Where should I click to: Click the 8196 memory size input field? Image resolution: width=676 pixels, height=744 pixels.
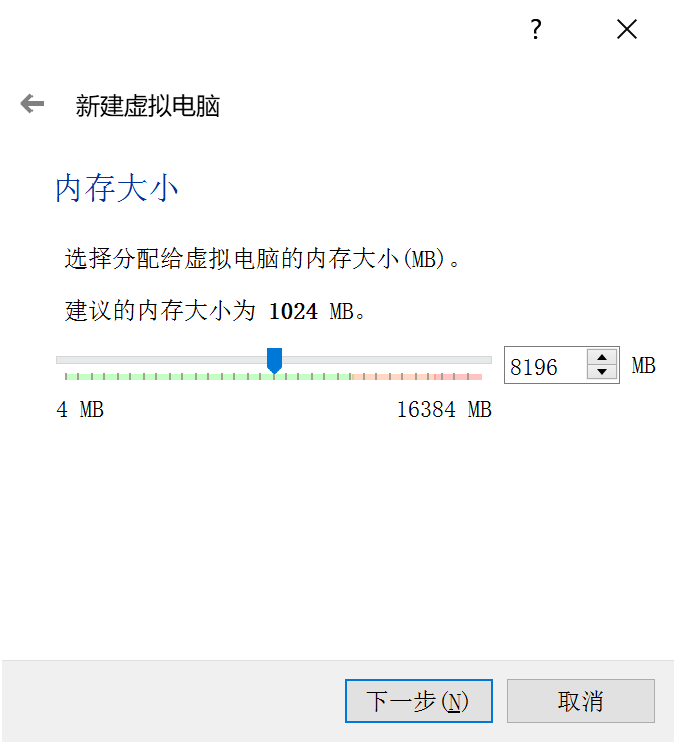point(546,365)
